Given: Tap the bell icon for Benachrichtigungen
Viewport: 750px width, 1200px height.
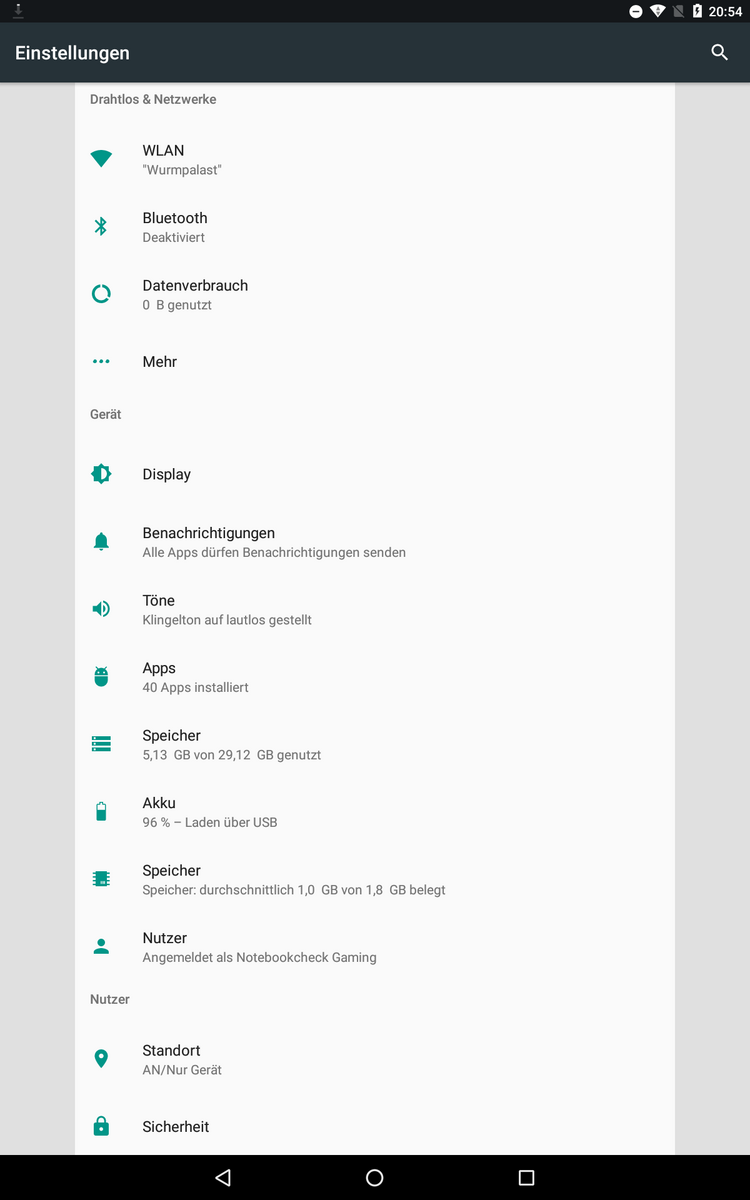Looking at the screenshot, I should click(x=101, y=542).
